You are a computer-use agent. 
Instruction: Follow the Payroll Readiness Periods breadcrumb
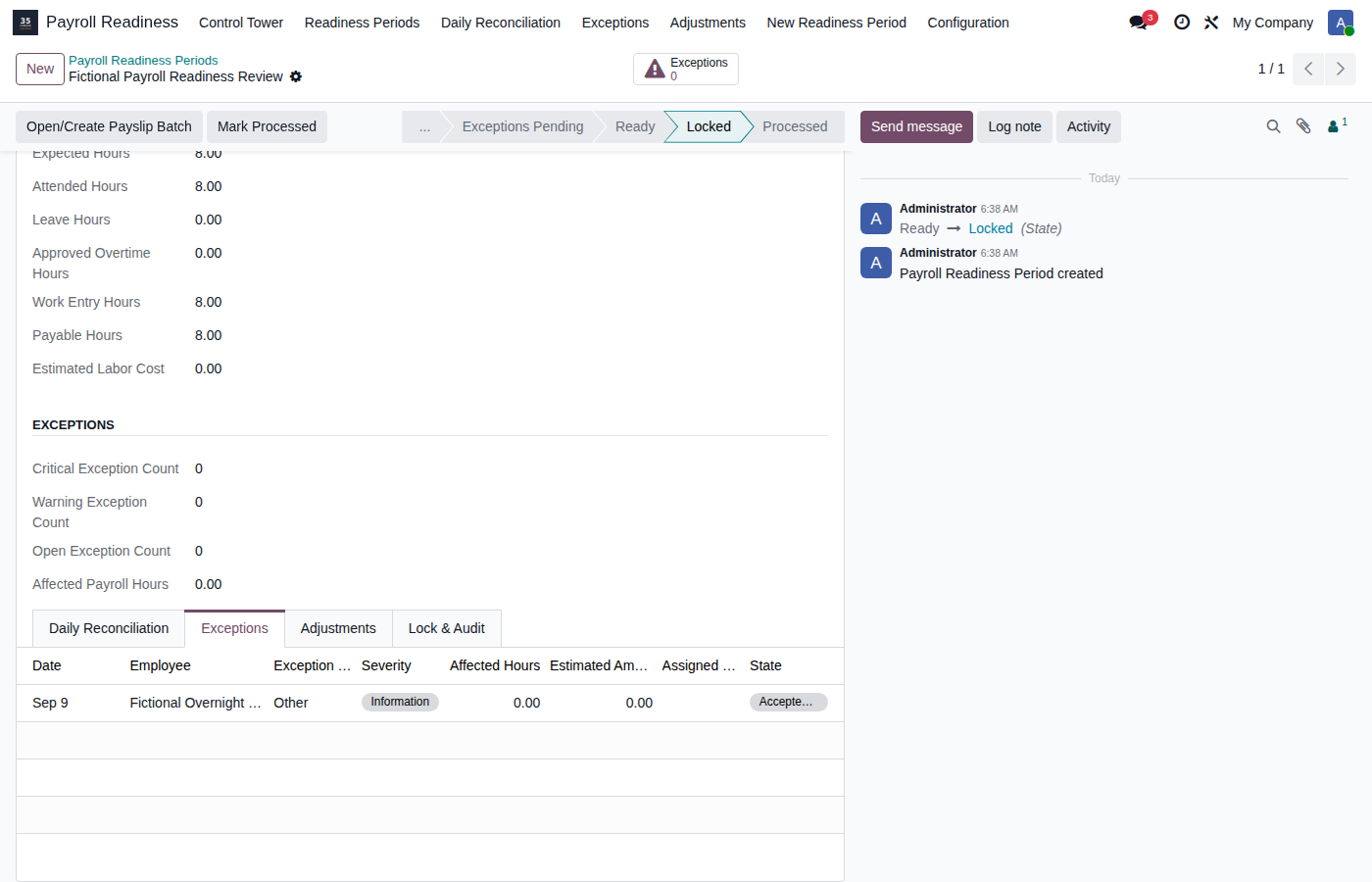(143, 61)
